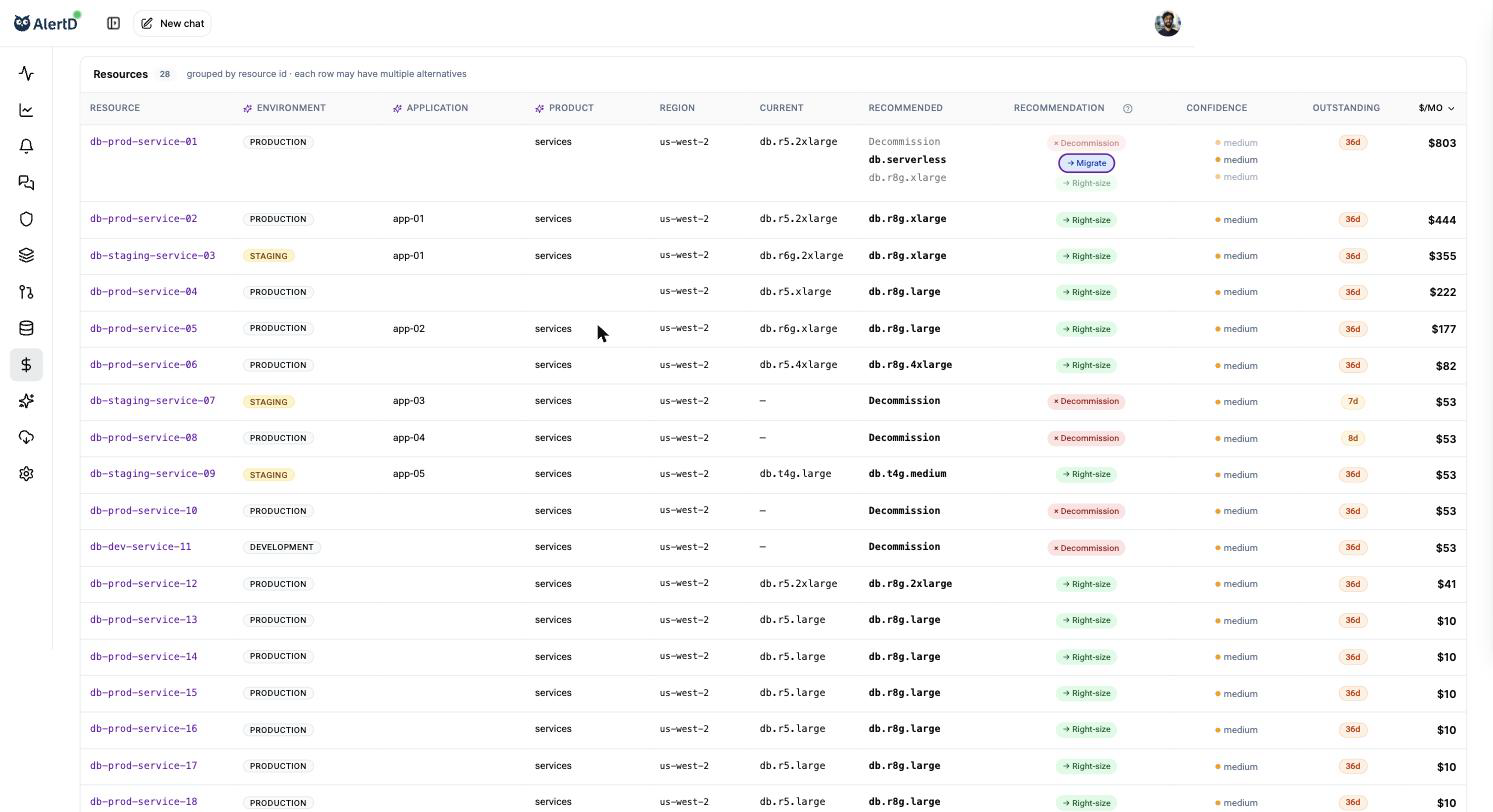Open the bell alerts sidebar icon
The height and width of the screenshot is (812, 1493).
tap(26, 146)
